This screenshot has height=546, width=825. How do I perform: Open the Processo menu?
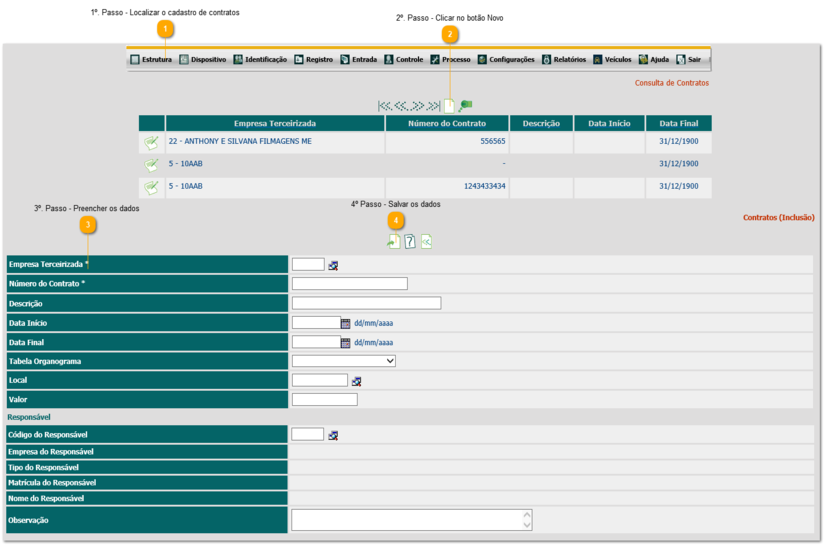pos(450,59)
